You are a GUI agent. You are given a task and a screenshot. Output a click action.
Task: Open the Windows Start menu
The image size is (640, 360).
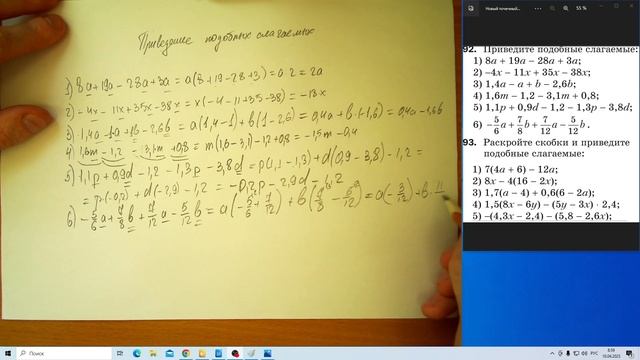[8, 353]
